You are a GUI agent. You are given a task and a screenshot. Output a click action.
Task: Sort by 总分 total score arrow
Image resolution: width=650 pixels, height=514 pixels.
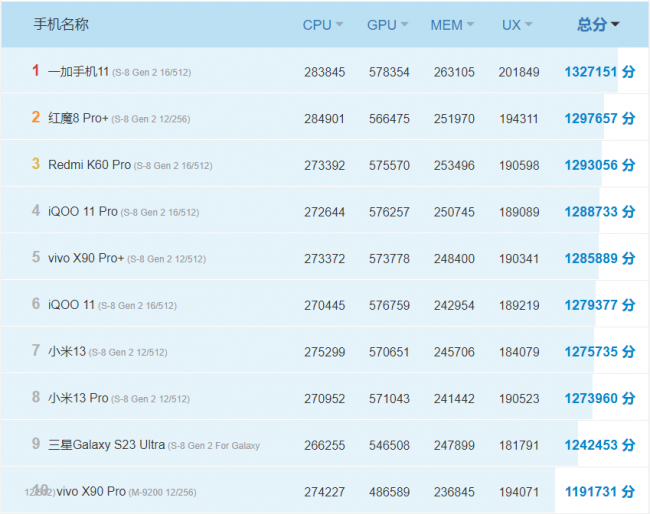[615, 24]
